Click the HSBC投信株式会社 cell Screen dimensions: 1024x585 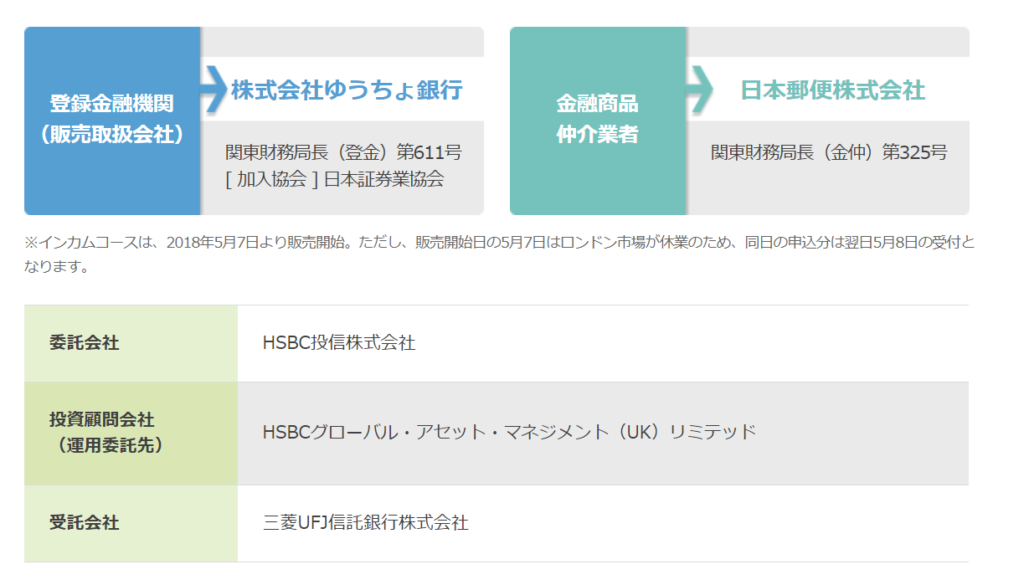coord(603,343)
